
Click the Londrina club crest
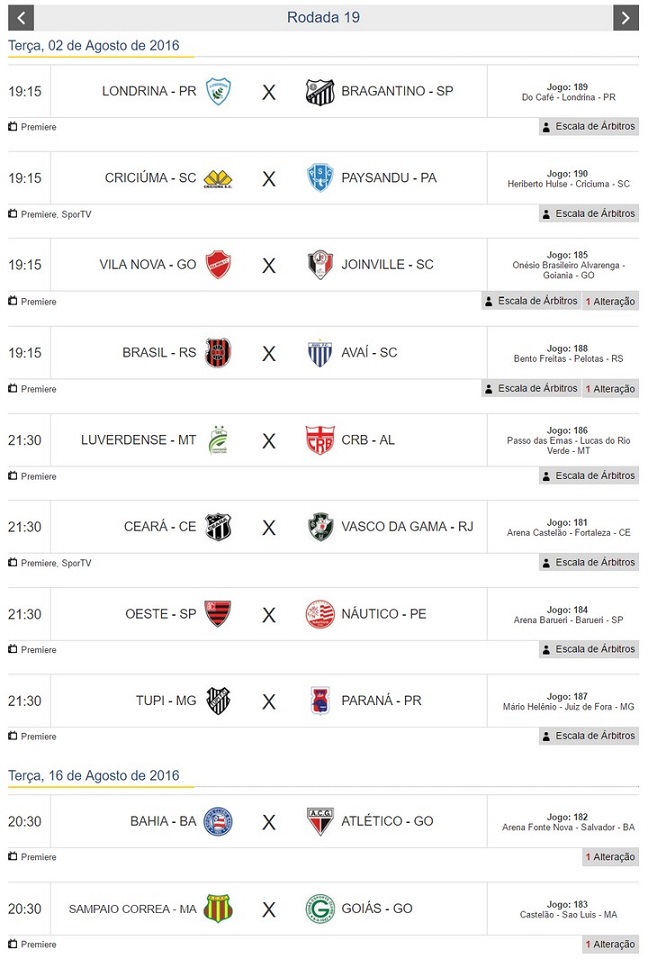pyautogui.click(x=218, y=91)
